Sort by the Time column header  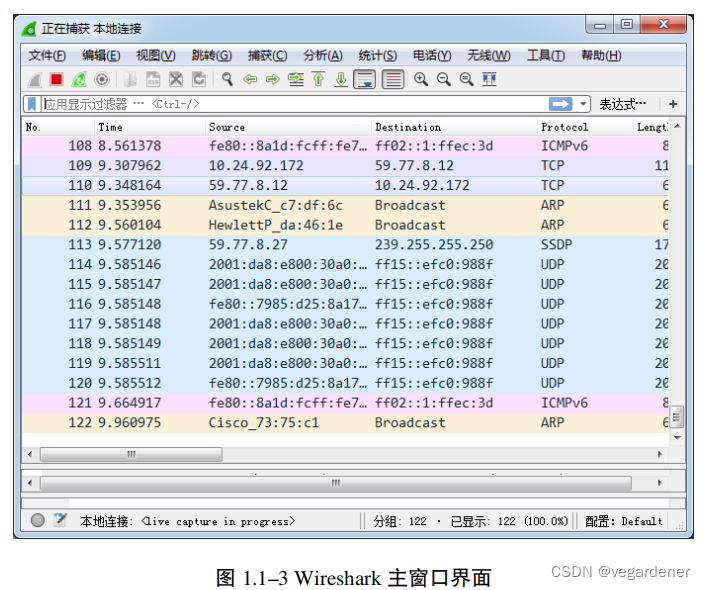coord(150,127)
